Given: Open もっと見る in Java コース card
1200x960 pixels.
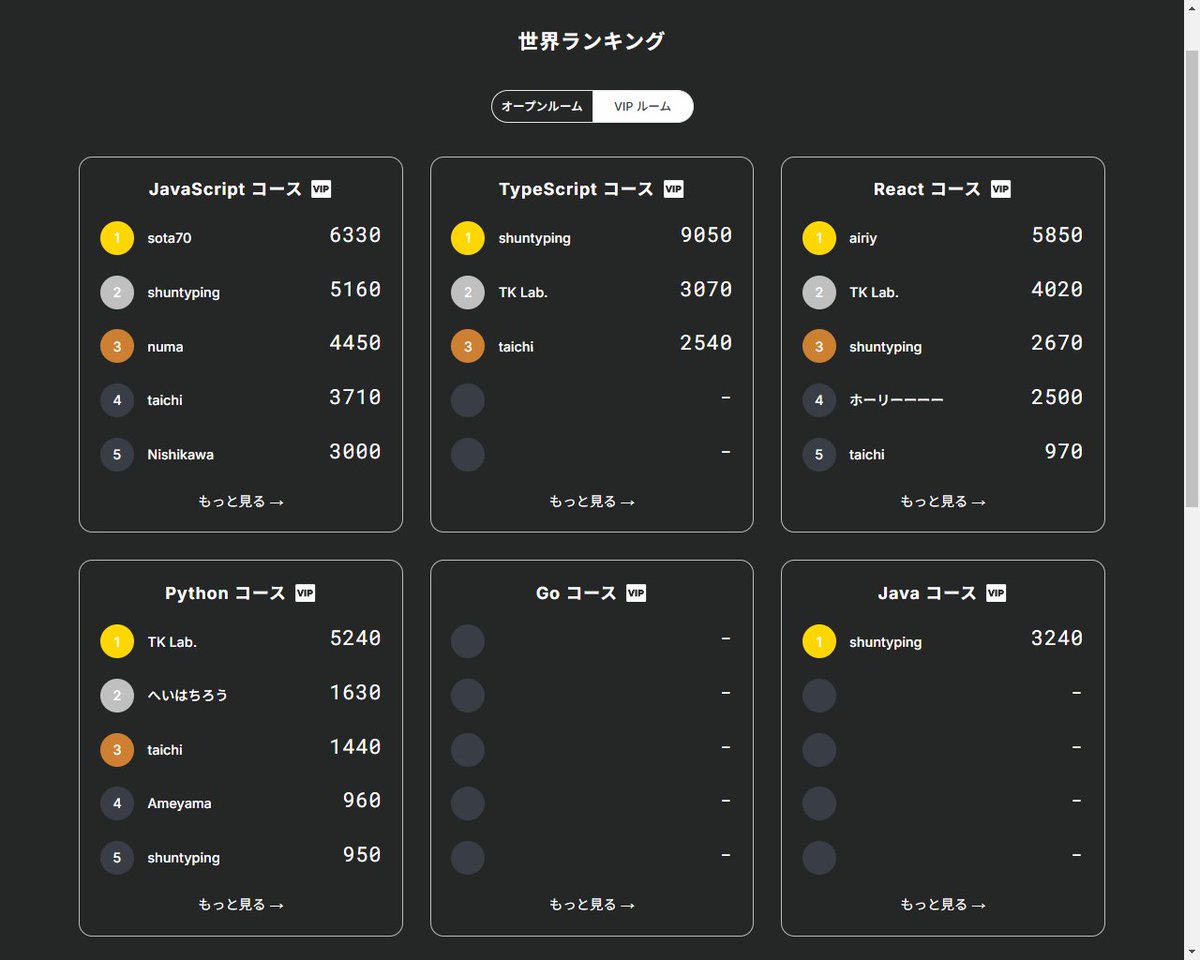Looking at the screenshot, I should (x=943, y=905).
